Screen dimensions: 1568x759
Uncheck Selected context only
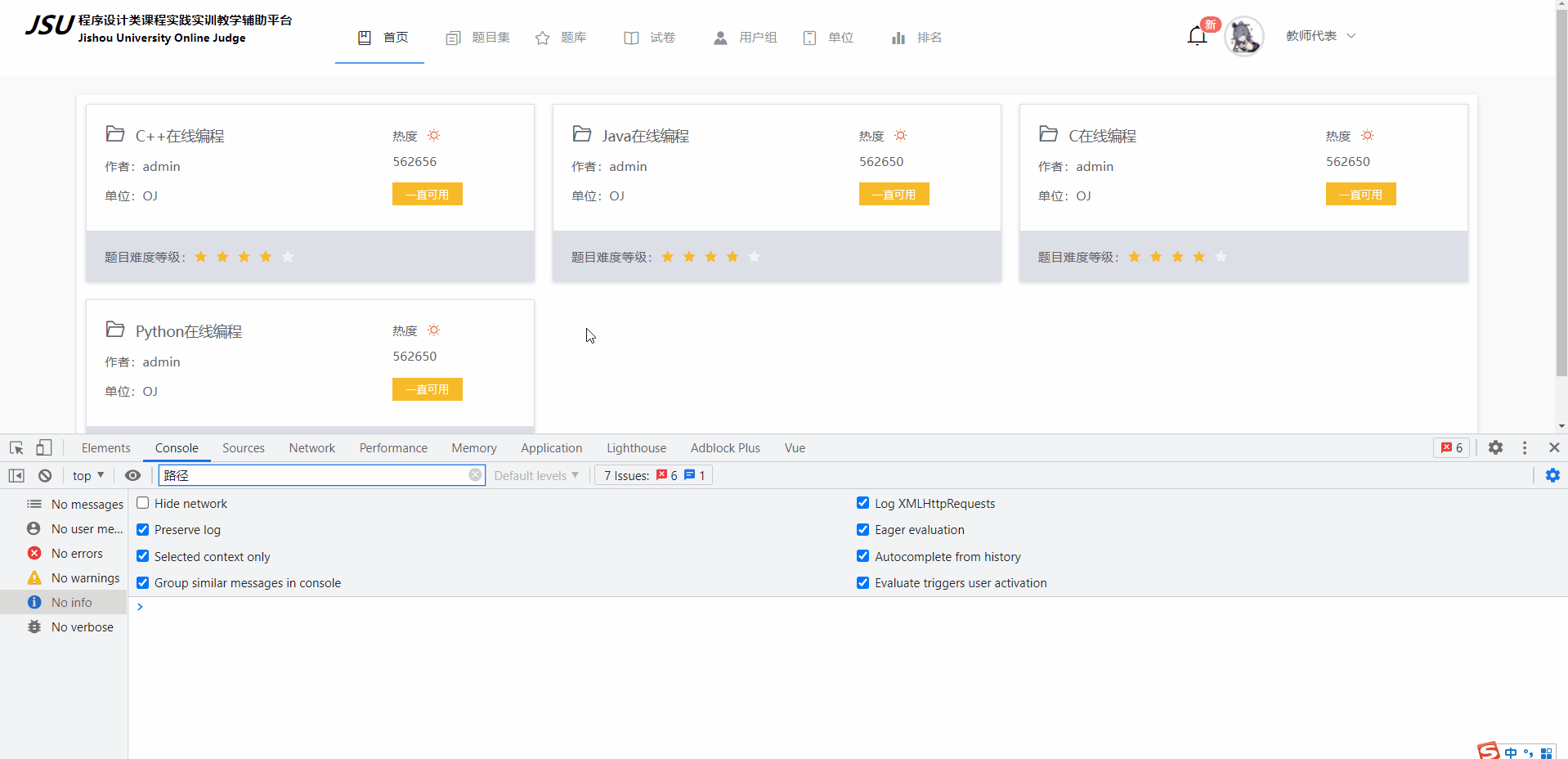click(143, 556)
